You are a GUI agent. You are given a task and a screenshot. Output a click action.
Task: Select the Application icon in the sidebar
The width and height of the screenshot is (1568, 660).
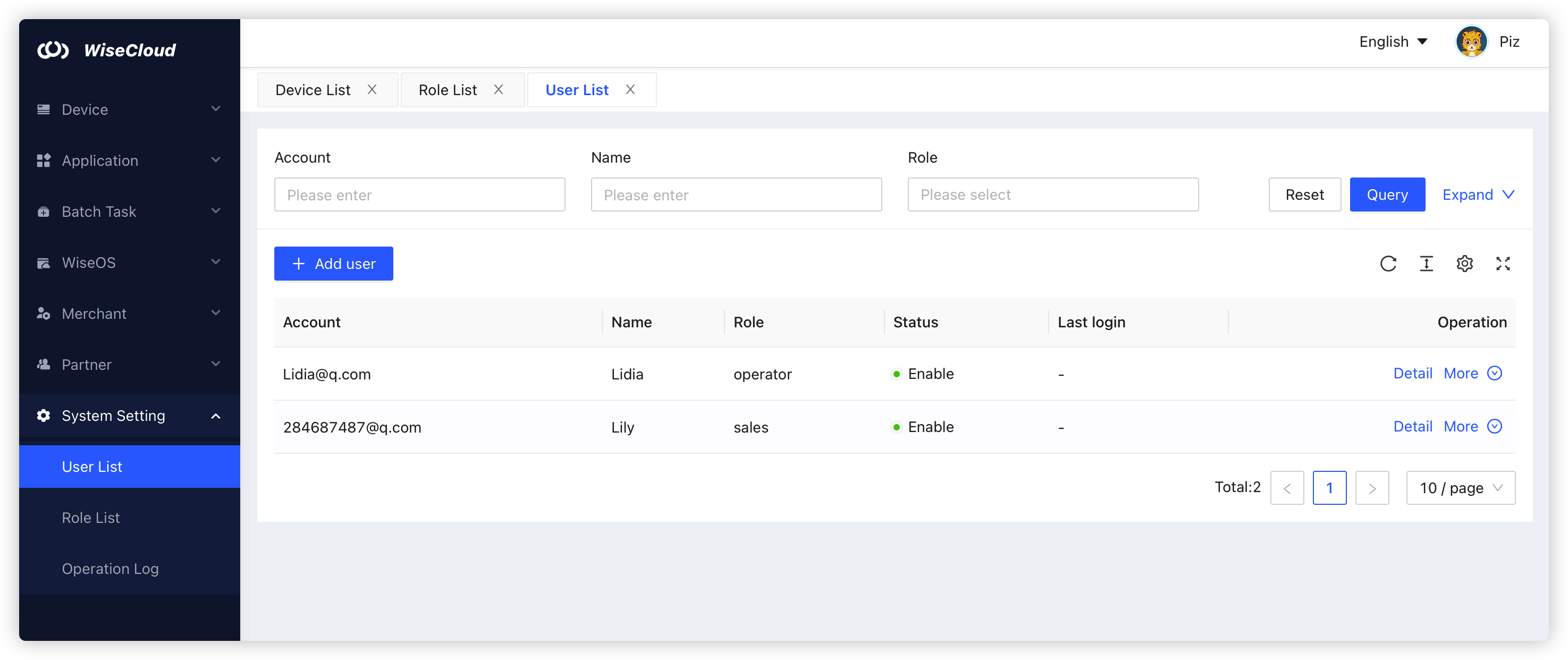[43, 160]
